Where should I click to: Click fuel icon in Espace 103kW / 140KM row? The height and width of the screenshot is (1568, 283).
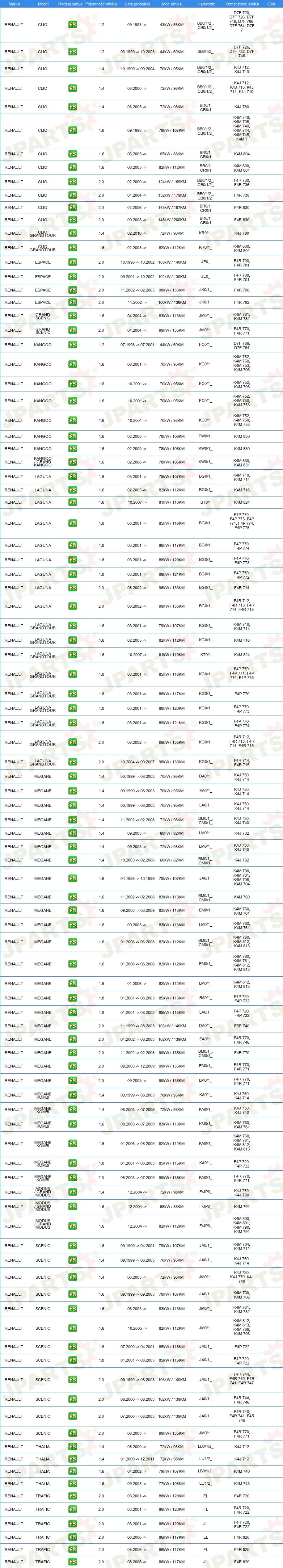(x=72, y=262)
